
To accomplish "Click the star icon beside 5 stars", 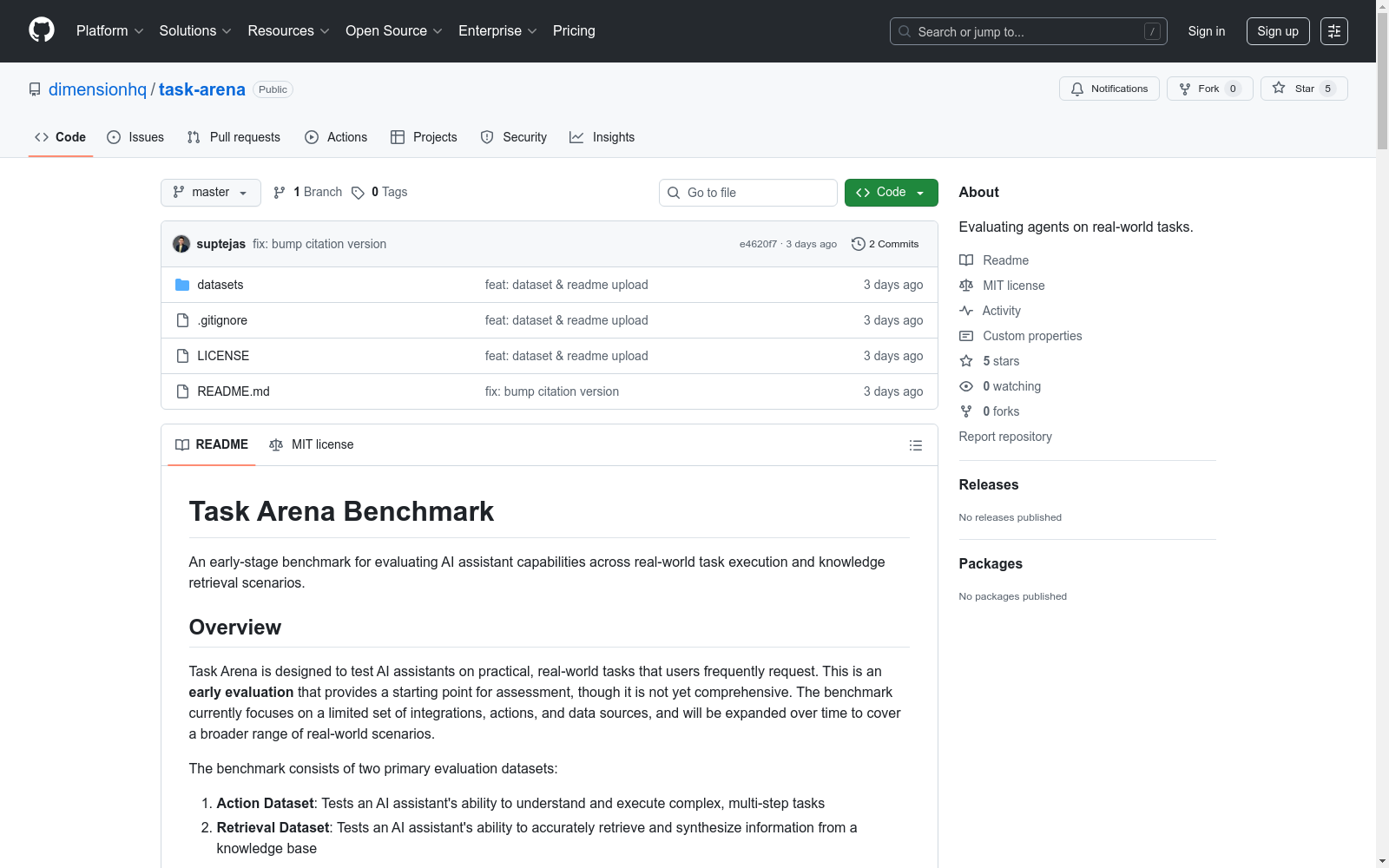I will pyautogui.click(x=966, y=361).
